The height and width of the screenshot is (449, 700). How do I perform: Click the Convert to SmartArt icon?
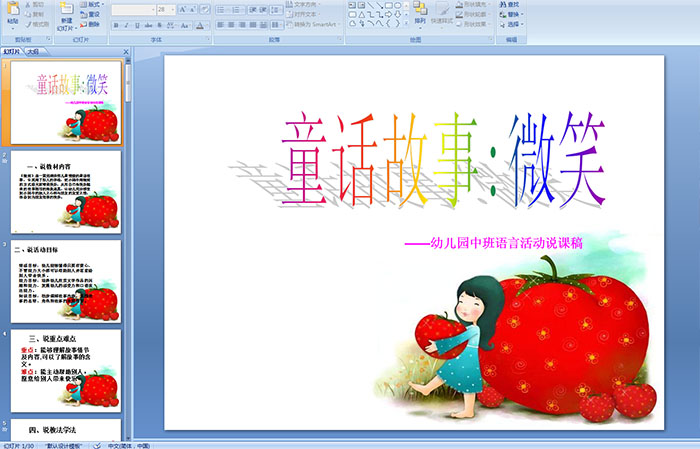(x=289, y=24)
